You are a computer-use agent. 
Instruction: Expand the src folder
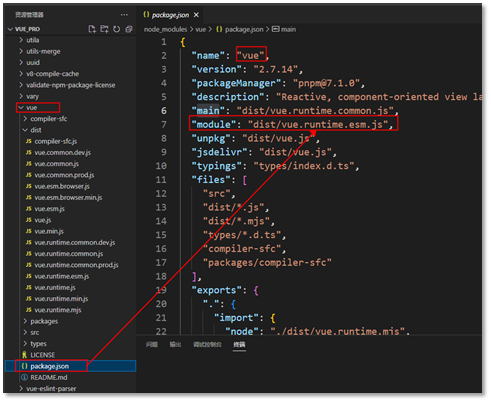pyautogui.click(x=35, y=332)
